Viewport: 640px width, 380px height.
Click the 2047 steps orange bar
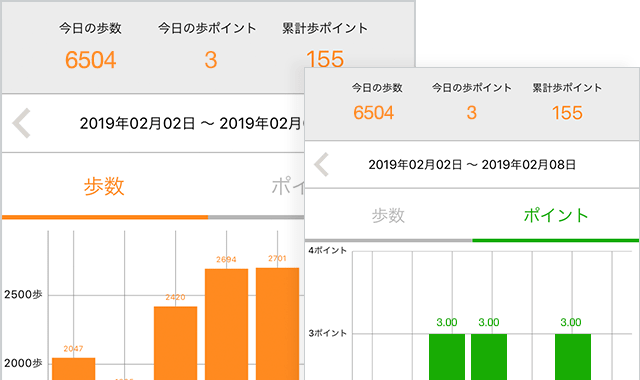tap(73, 369)
